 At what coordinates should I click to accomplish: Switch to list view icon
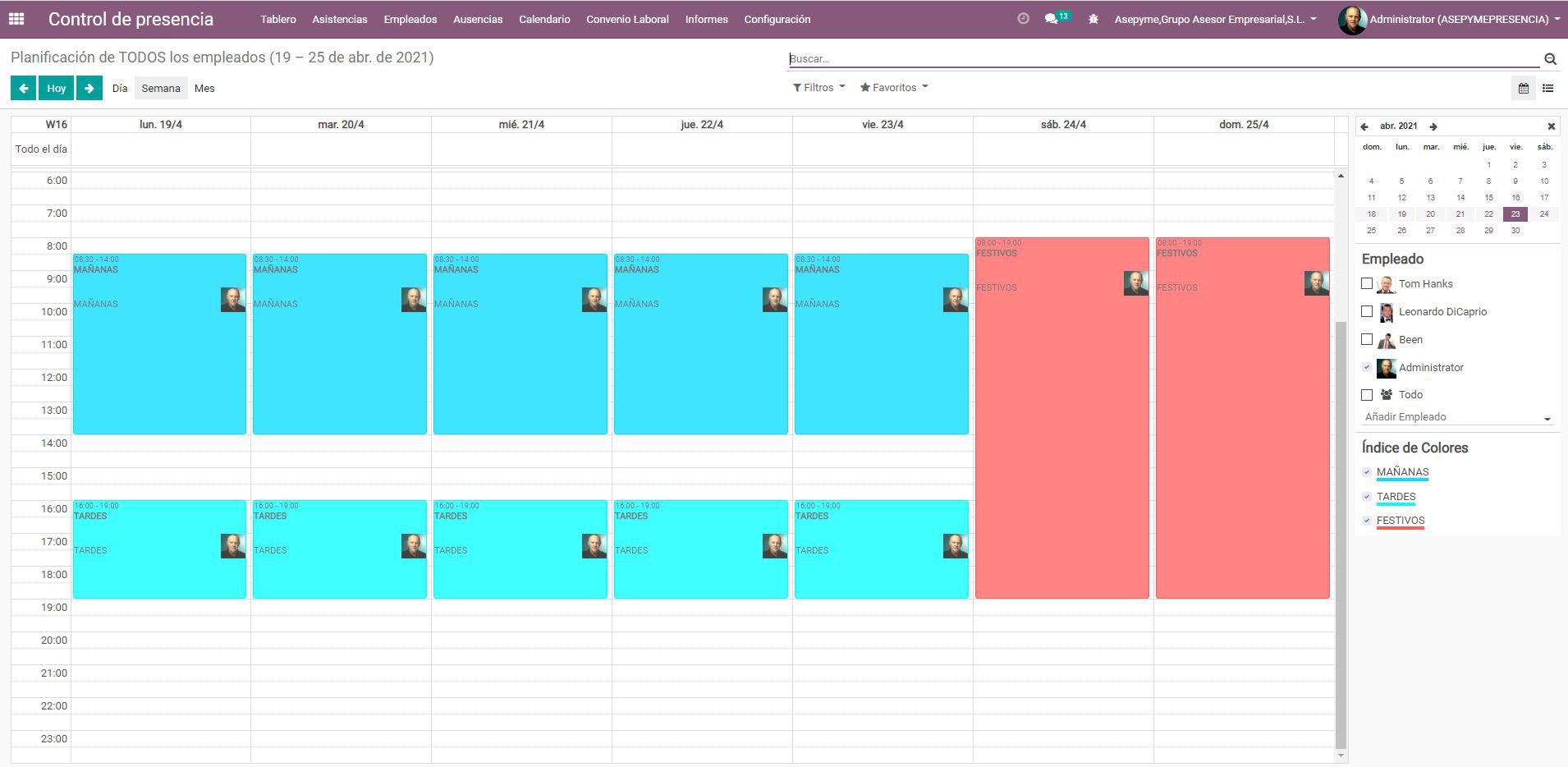point(1547,88)
